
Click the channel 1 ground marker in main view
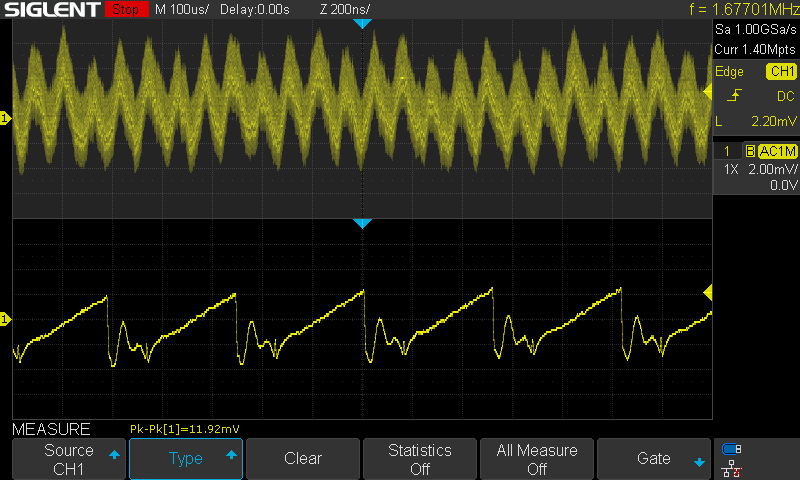pos(5,119)
